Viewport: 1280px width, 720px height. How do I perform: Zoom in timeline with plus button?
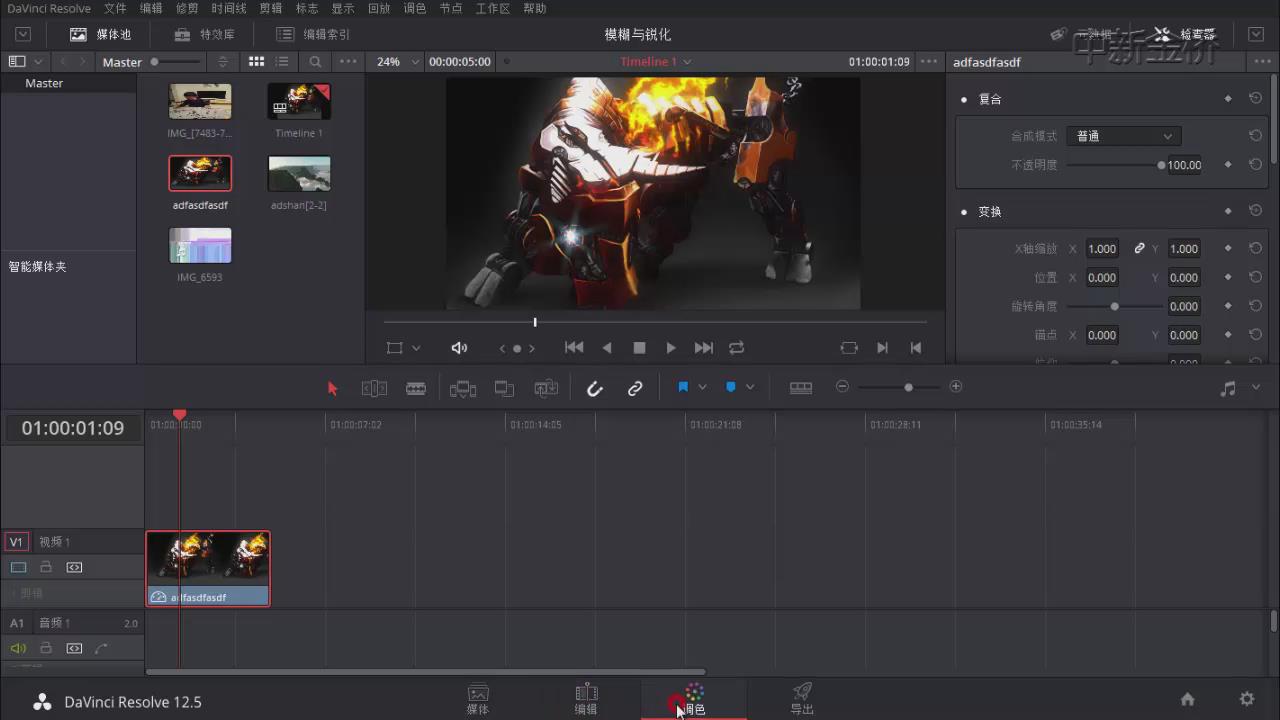coord(956,386)
